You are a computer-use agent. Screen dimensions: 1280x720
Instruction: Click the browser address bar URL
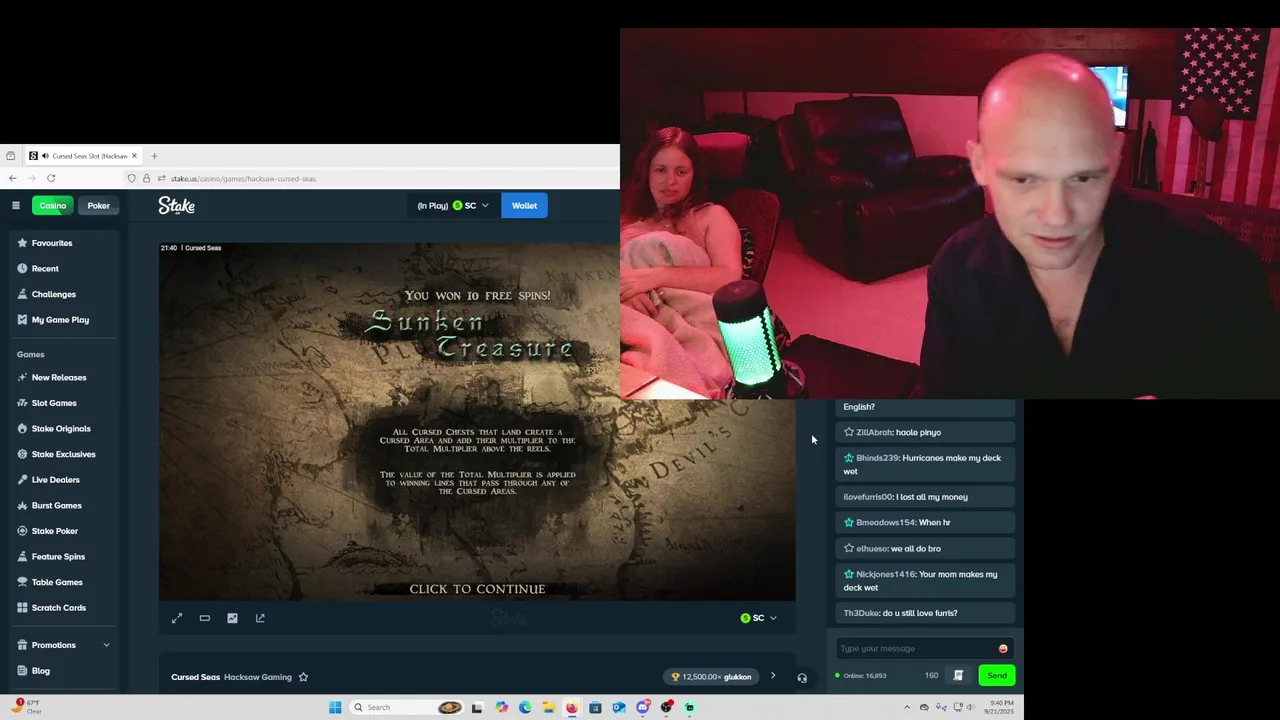(x=243, y=179)
